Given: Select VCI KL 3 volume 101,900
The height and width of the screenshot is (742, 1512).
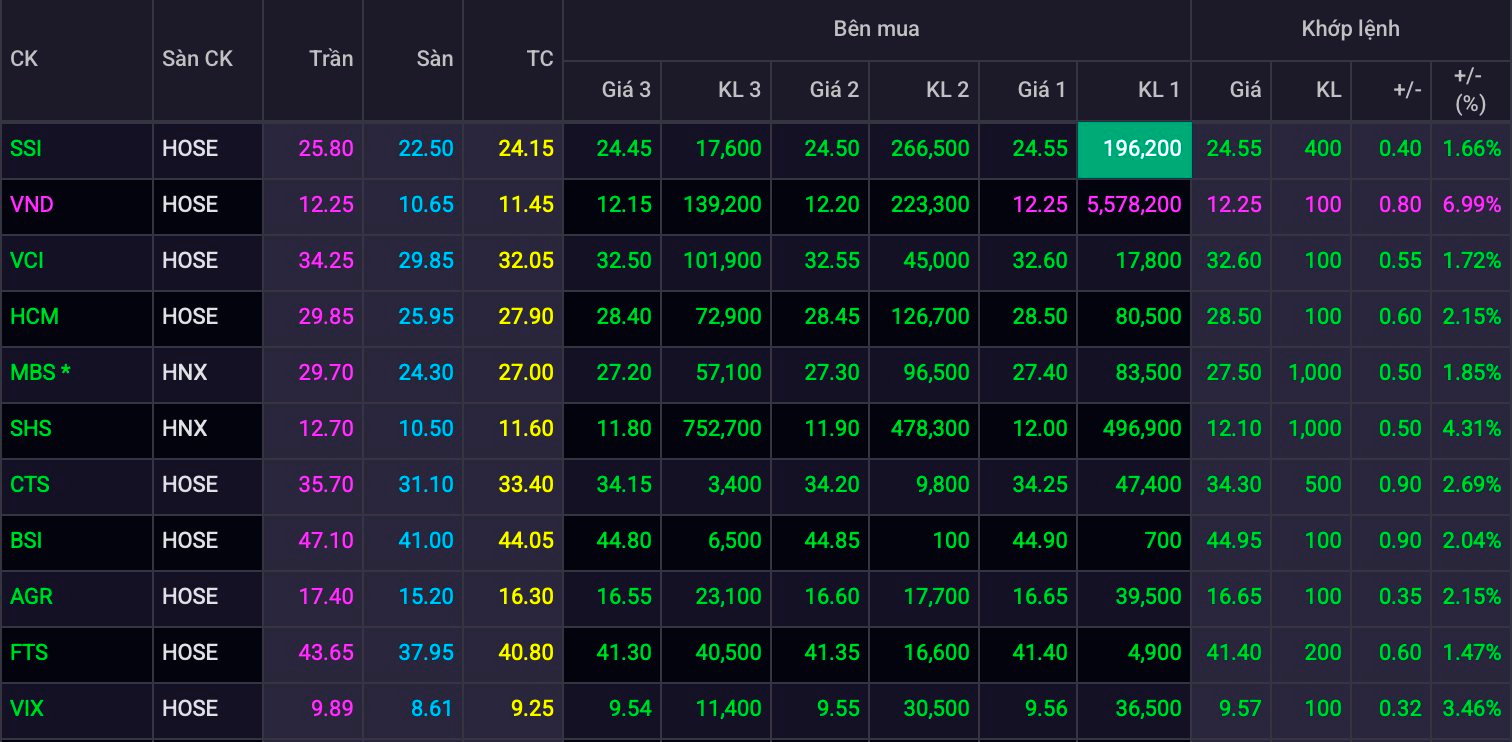Looking at the screenshot, I should [723, 261].
